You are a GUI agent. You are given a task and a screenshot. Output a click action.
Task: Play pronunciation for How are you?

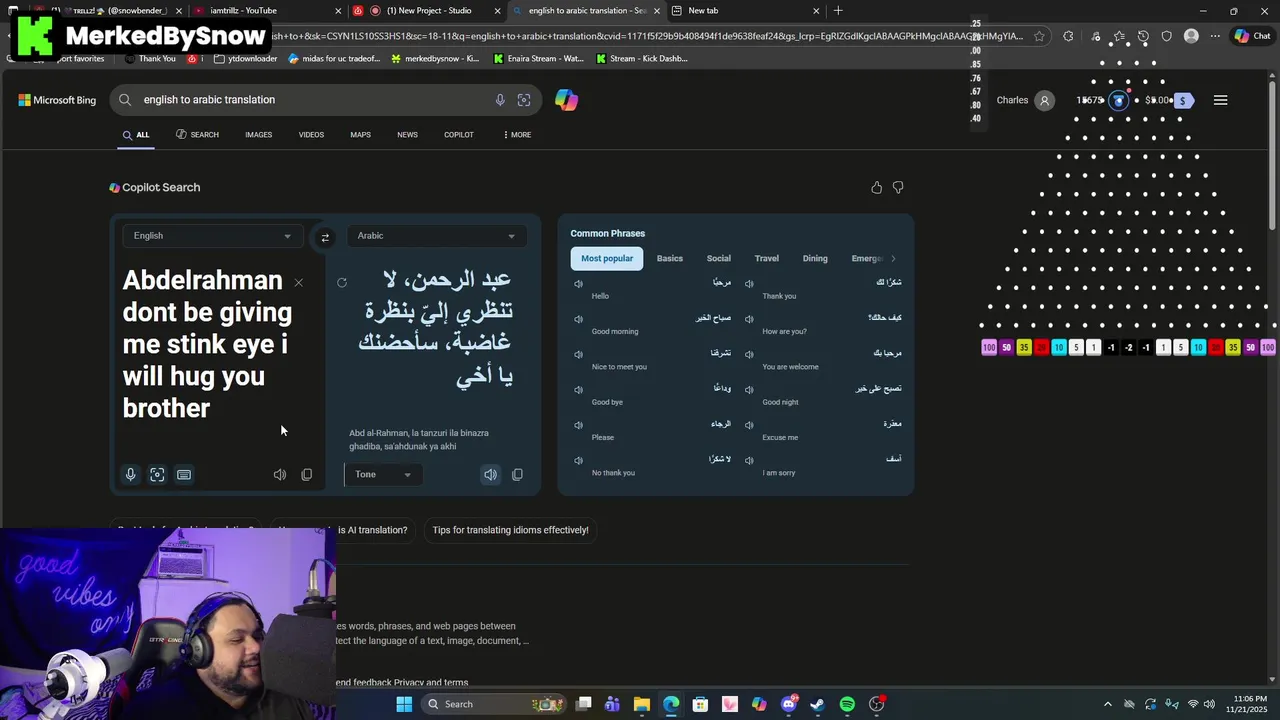[x=749, y=319]
